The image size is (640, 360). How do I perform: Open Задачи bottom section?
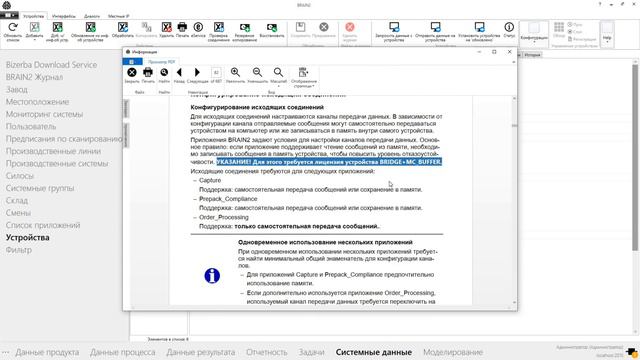(311, 352)
